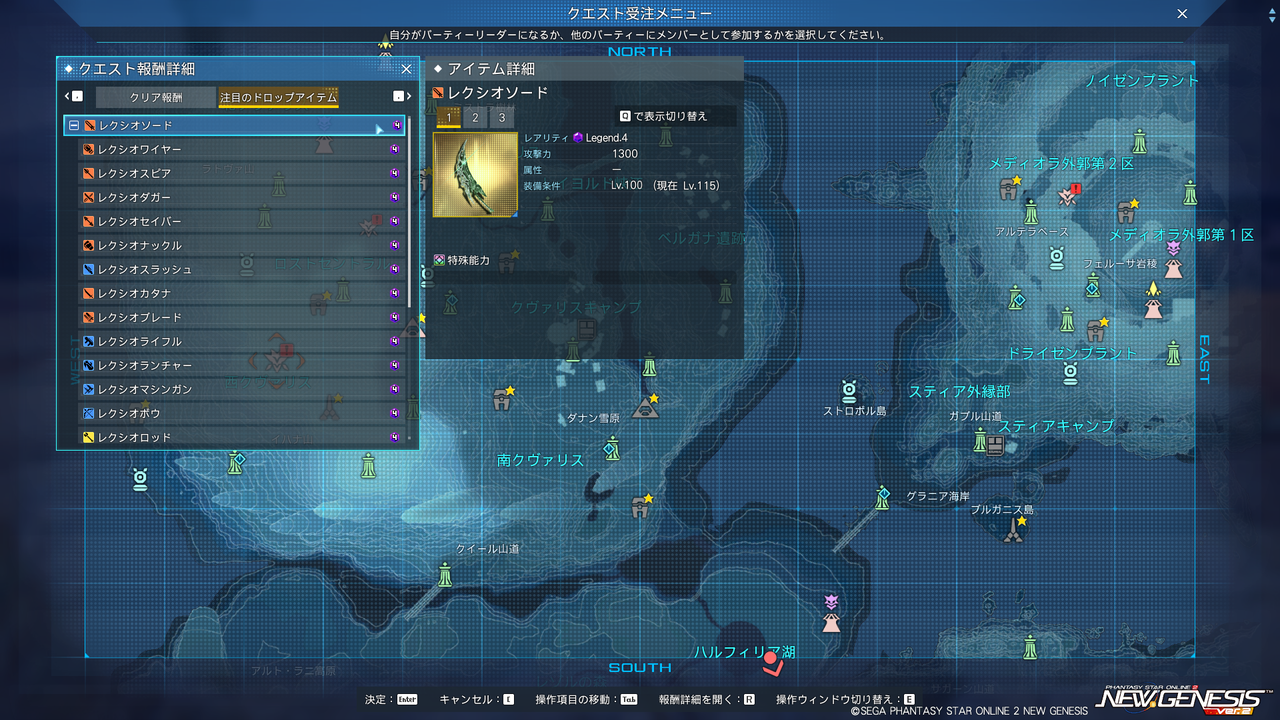Click the ガブル山道 map label
The width and height of the screenshot is (1280, 720).
tap(975, 416)
